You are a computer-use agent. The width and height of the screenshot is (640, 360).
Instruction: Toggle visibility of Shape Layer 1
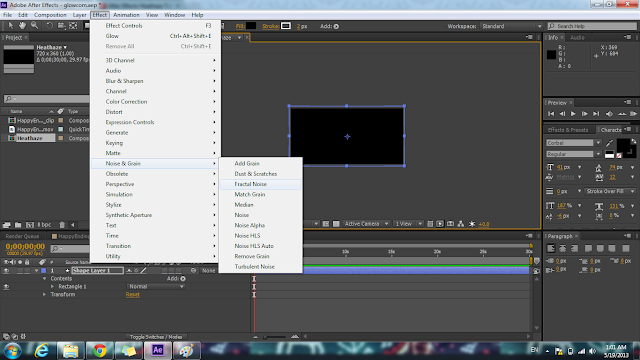(x=6, y=271)
